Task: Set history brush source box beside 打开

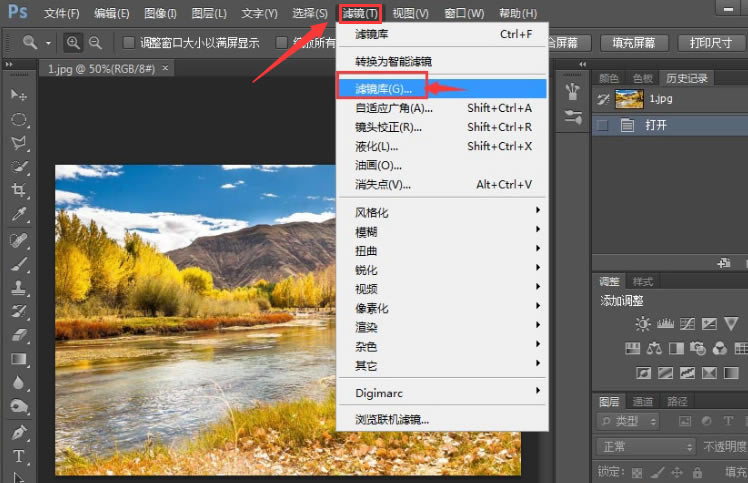Action: (x=603, y=126)
